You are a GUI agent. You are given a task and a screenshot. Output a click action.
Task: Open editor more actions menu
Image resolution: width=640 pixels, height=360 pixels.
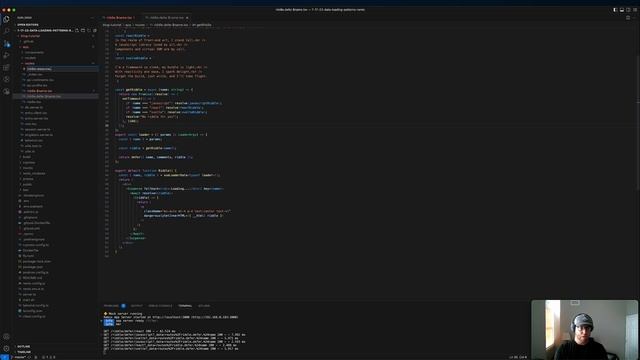[634, 18]
